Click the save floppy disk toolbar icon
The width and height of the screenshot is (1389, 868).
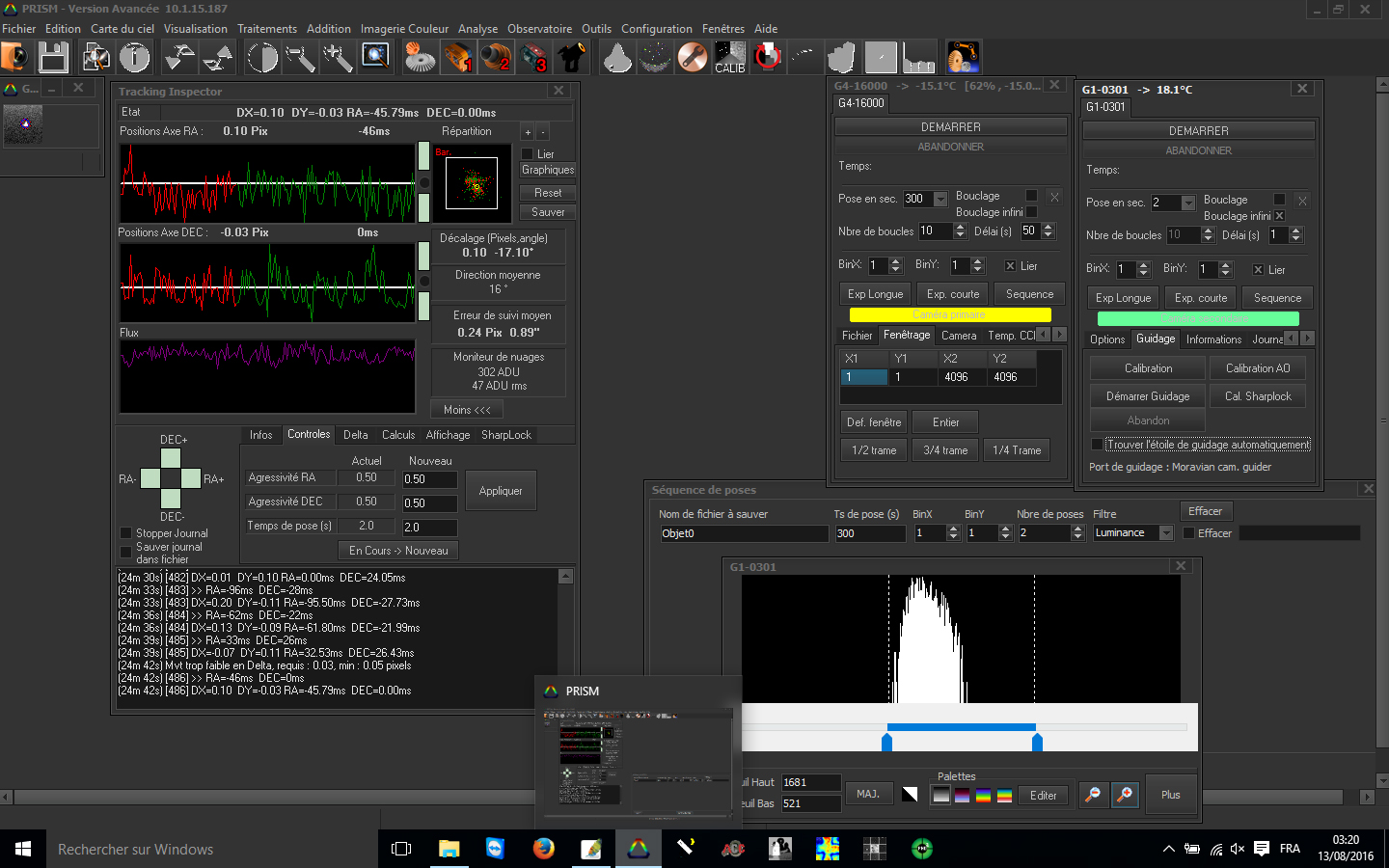(53, 58)
